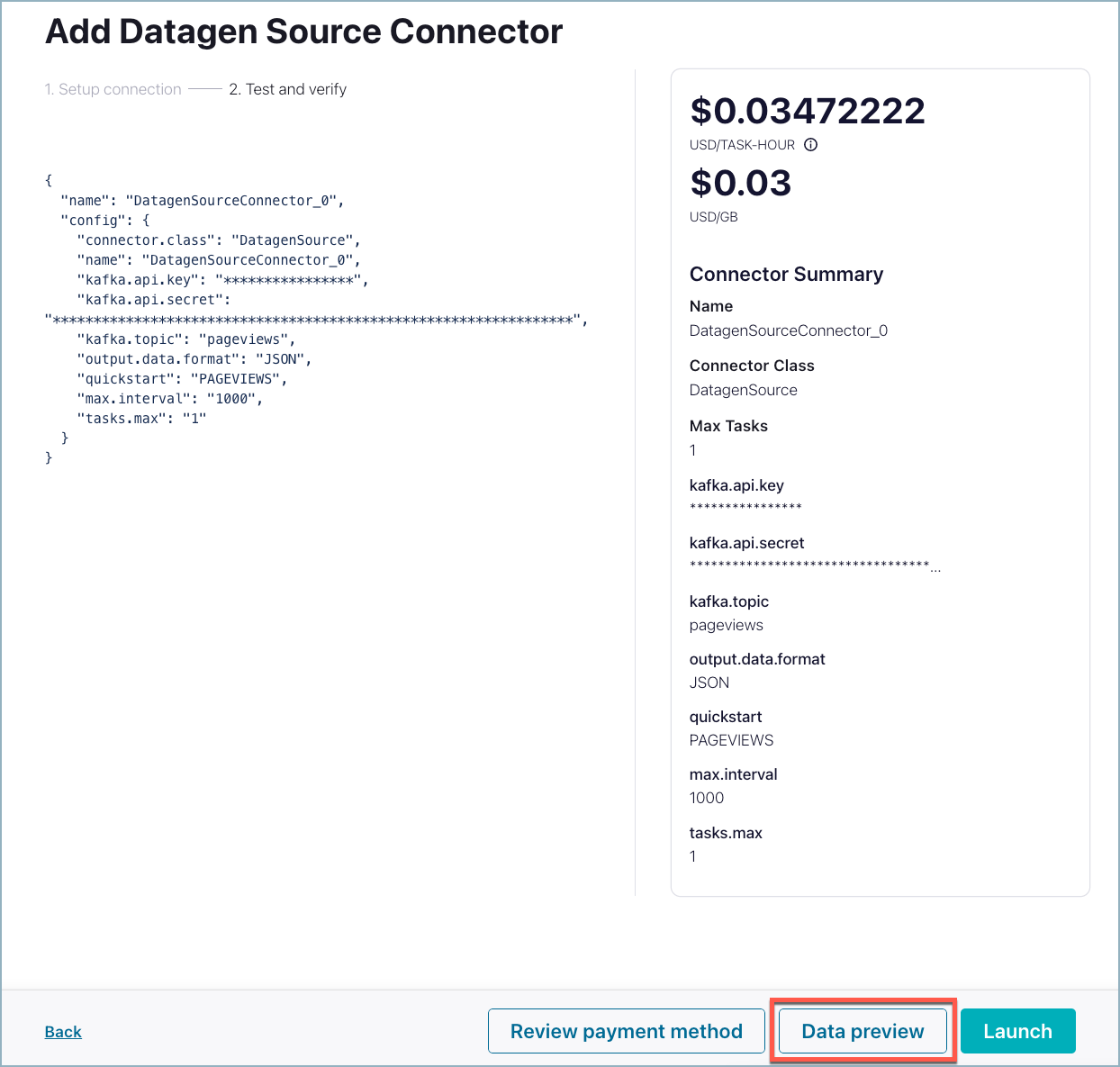Viewport: 1120px width, 1067px height.
Task: Click the masked kafka.api.key value in the summary
Action: tap(745, 508)
